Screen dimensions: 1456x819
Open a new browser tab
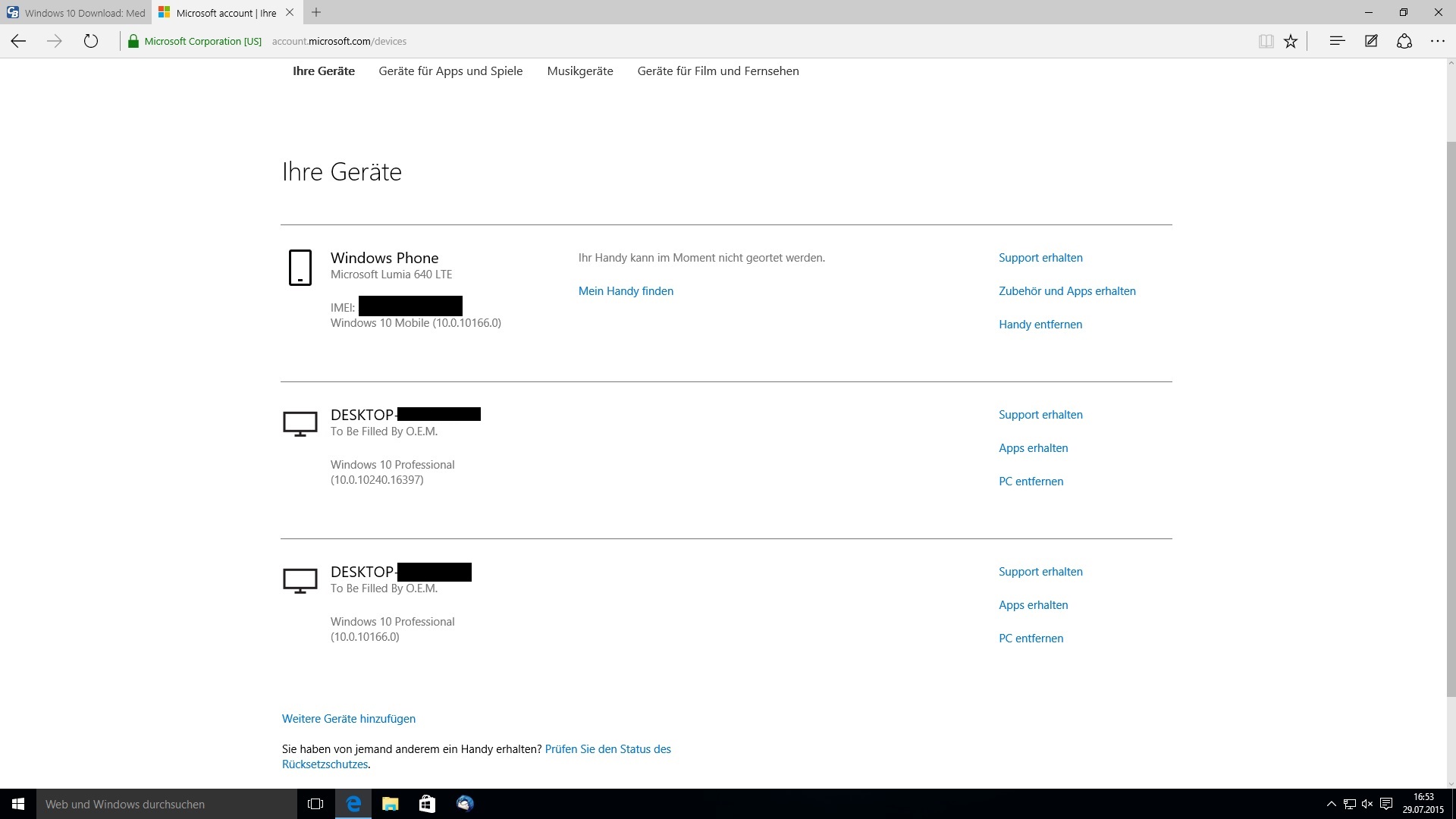316,12
